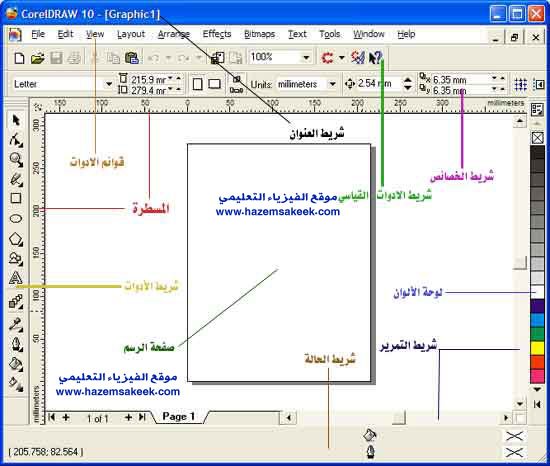The width and height of the screenshot is (550, 466).
Task: Open the Letter paper size dropdown
Action: 62,84
